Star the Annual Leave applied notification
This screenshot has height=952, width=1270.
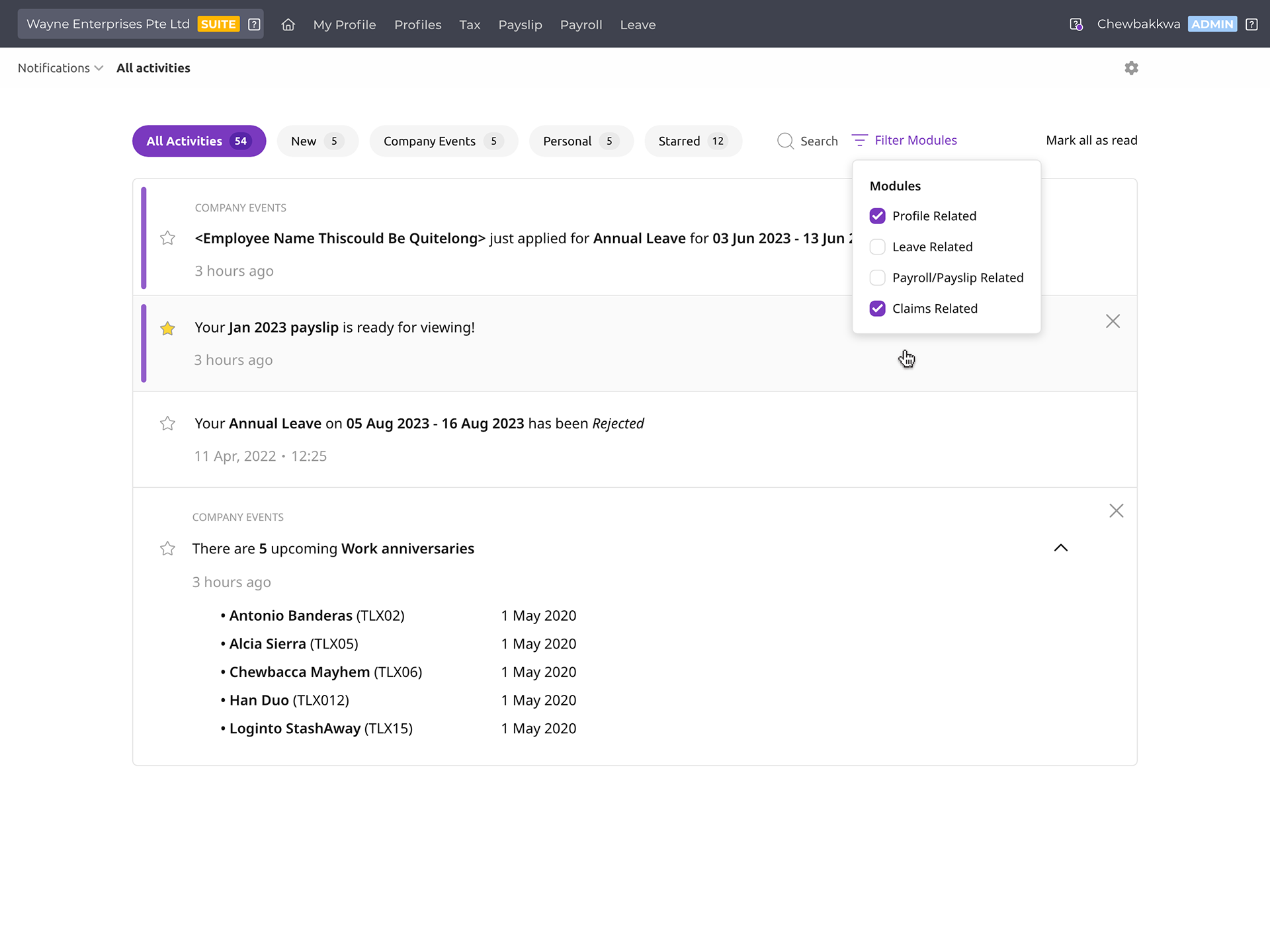pyautogui.click(x=167, y=238)
